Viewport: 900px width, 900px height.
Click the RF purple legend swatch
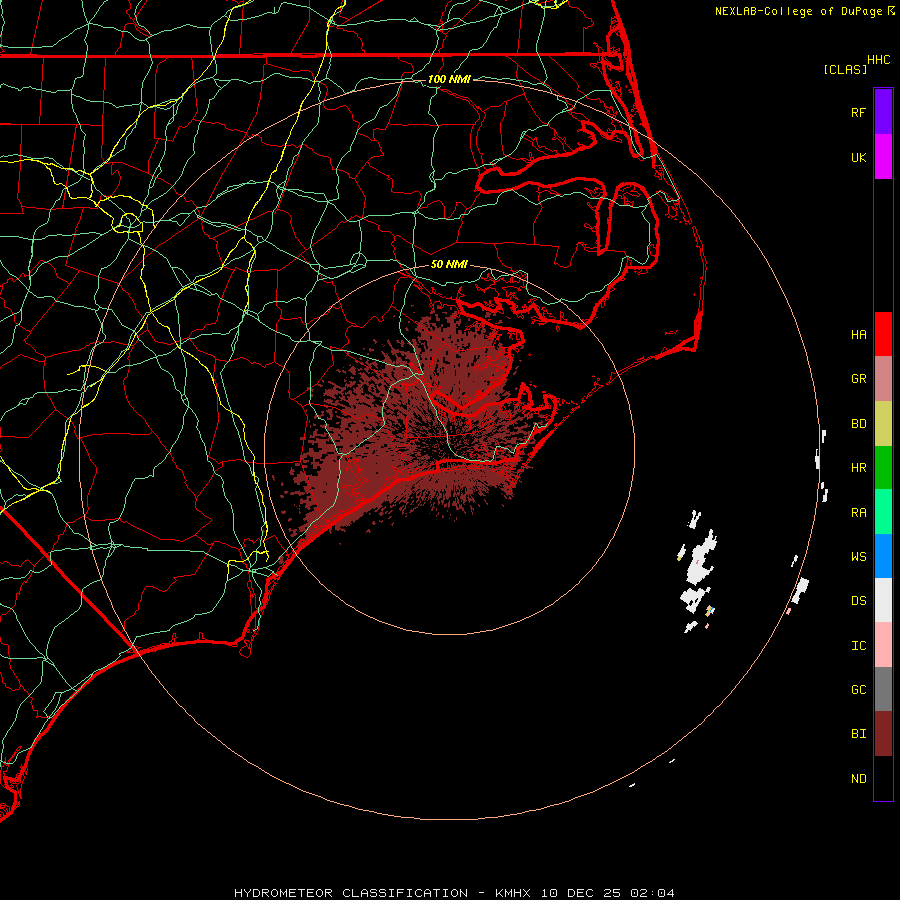click(883, 112)
